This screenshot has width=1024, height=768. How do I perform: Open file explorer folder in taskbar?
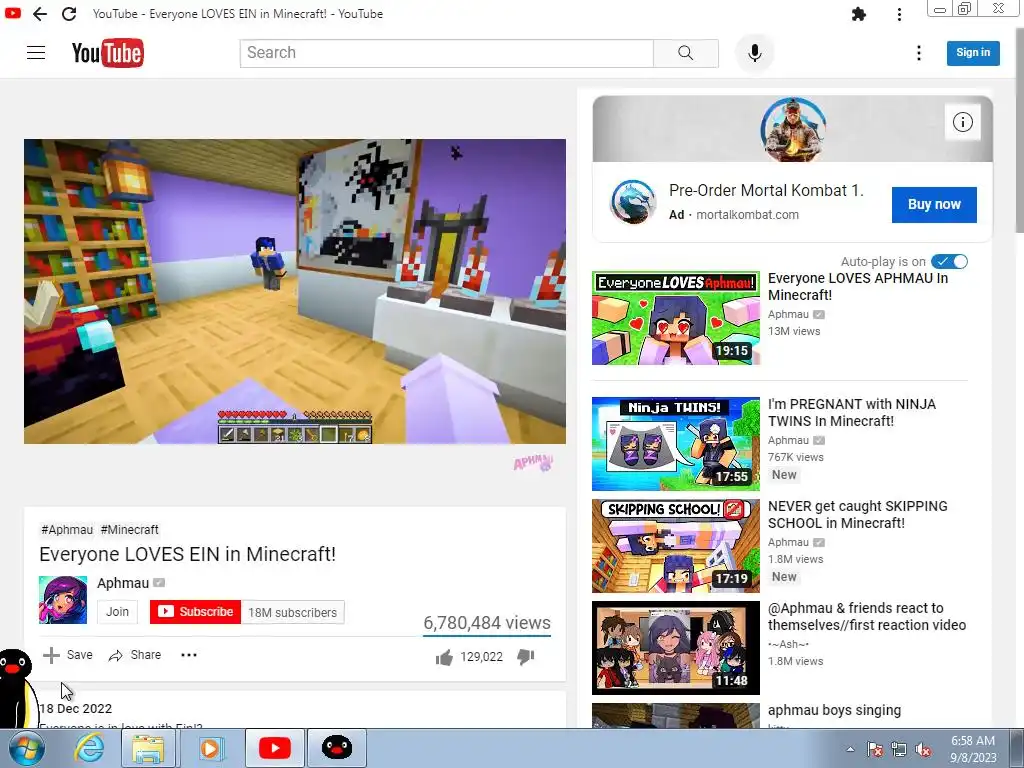[148, 748]
